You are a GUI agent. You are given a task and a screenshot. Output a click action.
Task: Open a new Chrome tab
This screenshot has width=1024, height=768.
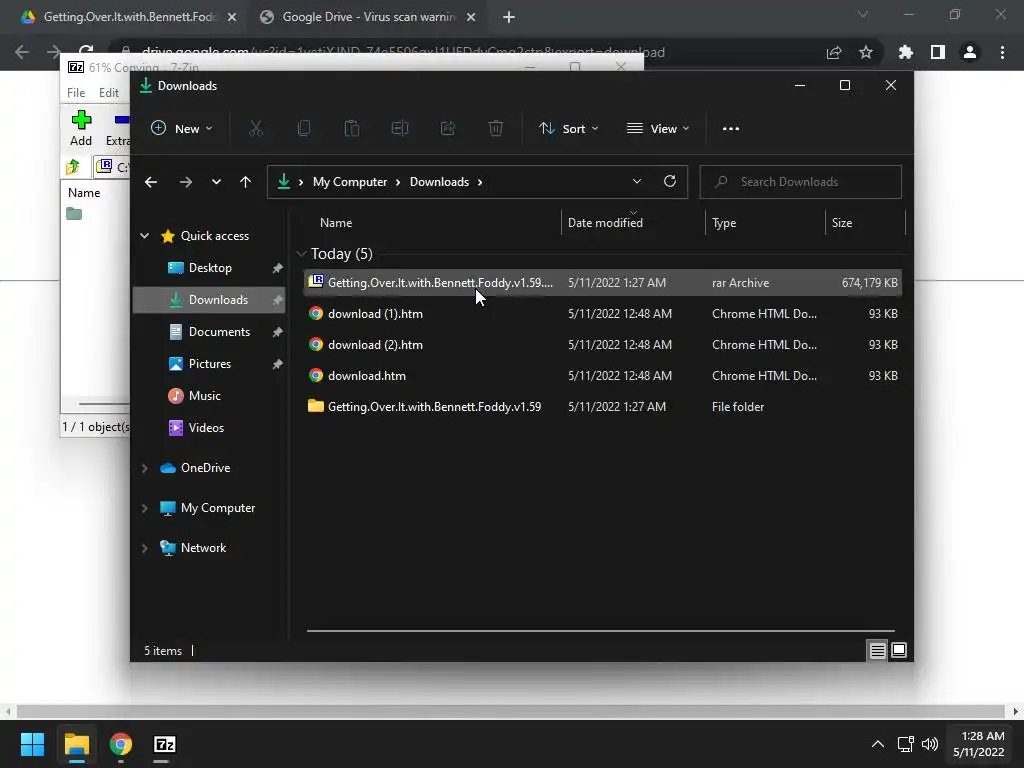pyautogui.click(x=509, y=17)
